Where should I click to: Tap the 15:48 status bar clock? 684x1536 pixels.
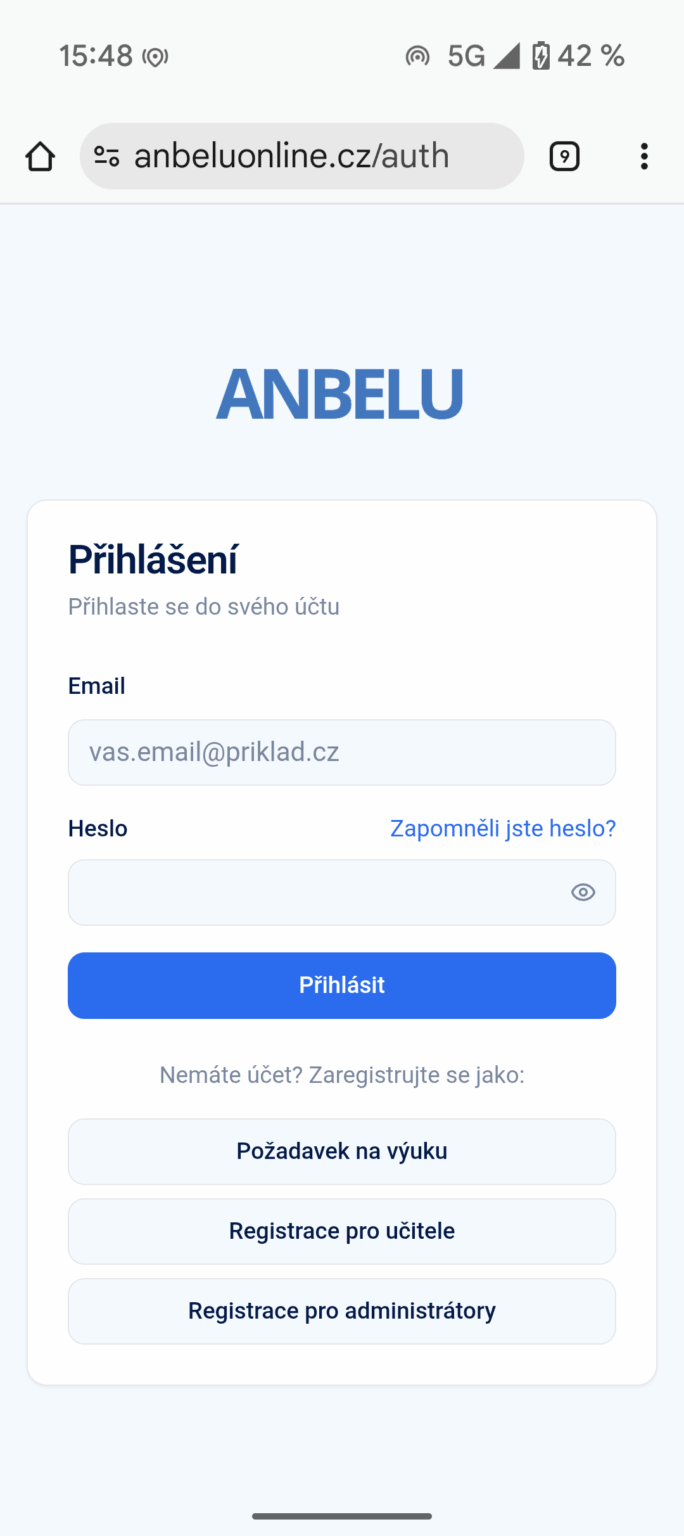96,56
